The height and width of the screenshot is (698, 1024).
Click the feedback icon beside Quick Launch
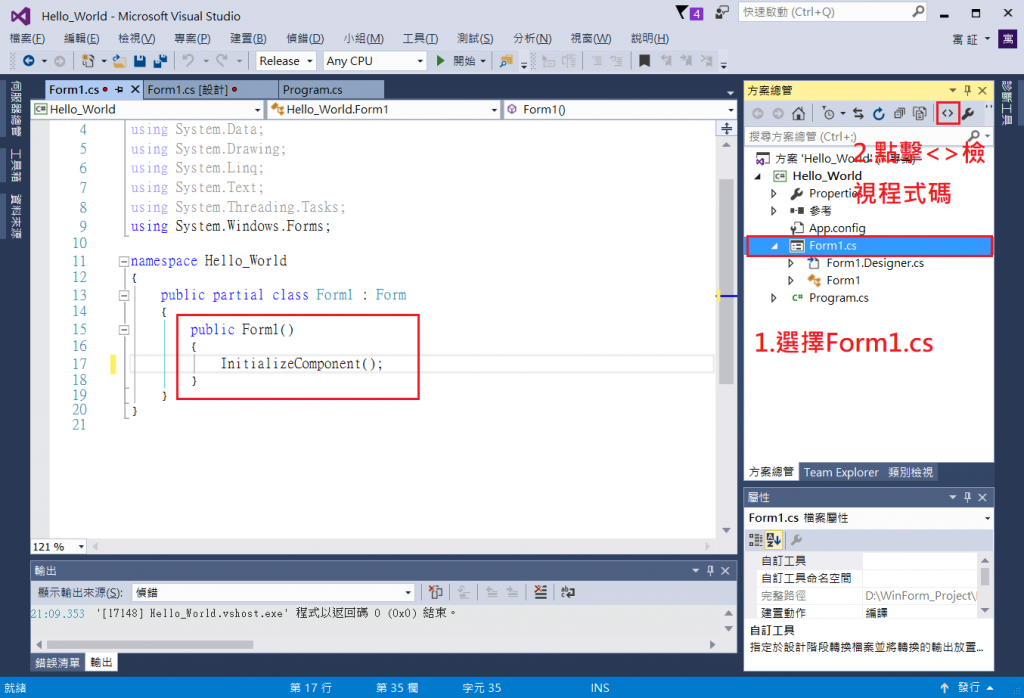point(722,12)
